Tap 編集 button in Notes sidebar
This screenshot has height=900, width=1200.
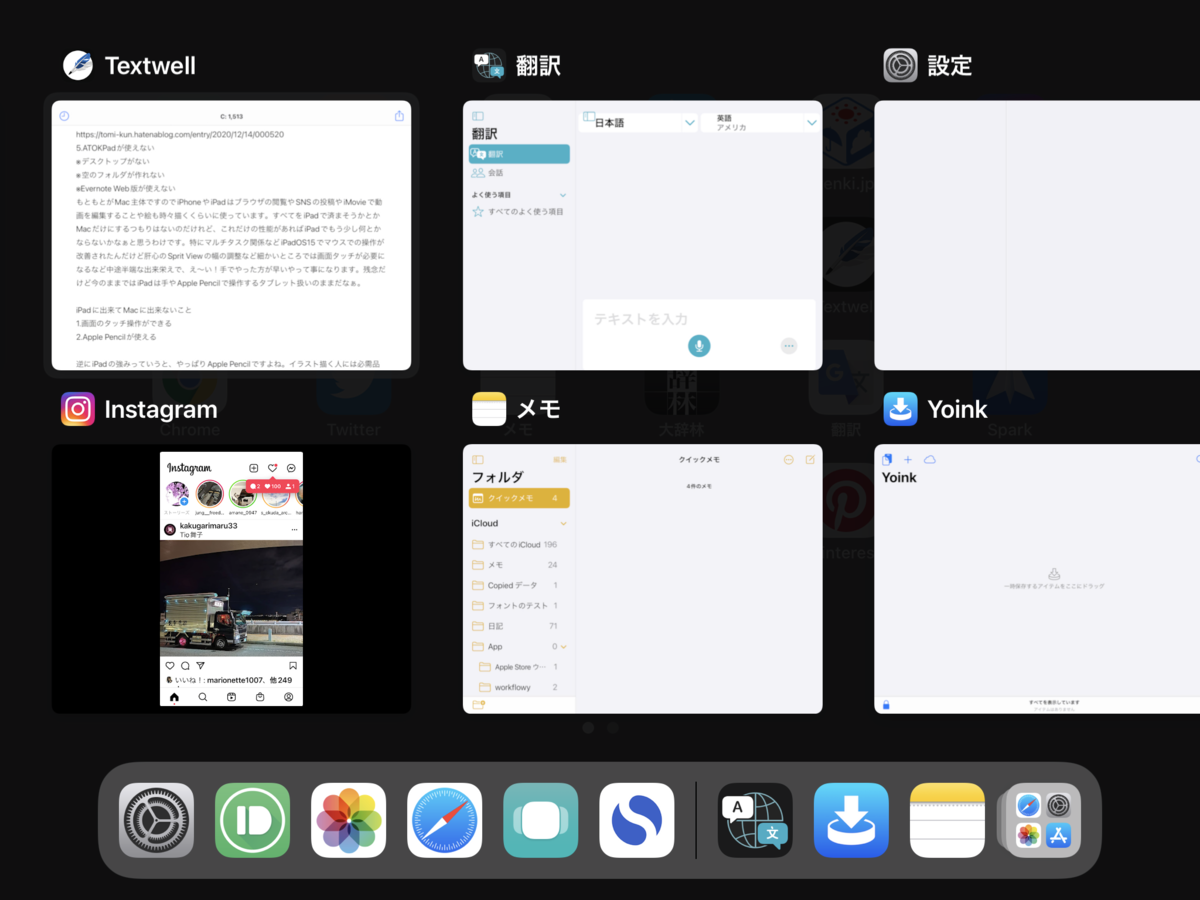[x=560, y=459]
